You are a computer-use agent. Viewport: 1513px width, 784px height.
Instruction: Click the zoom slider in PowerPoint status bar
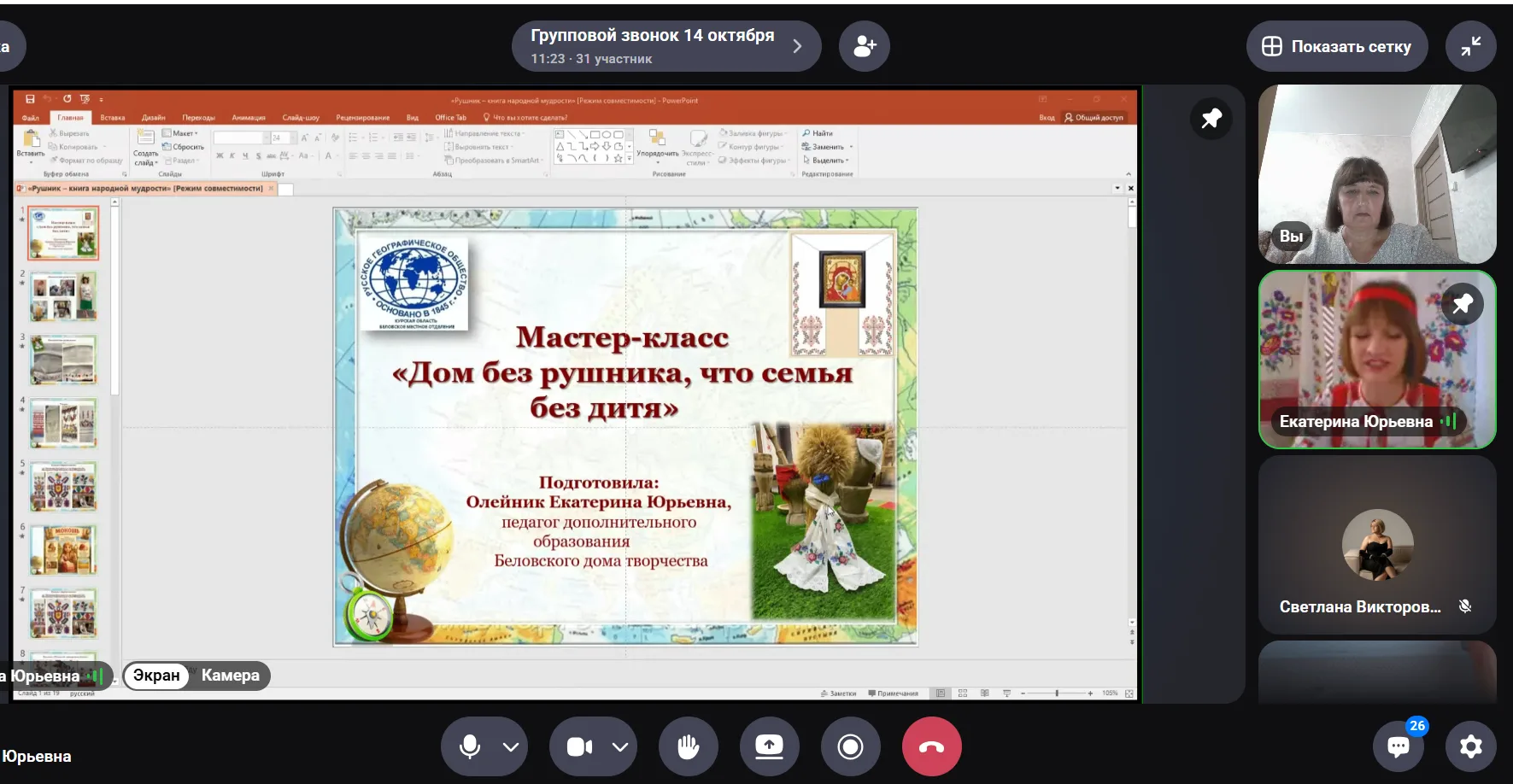click(x=1057, y=693)
